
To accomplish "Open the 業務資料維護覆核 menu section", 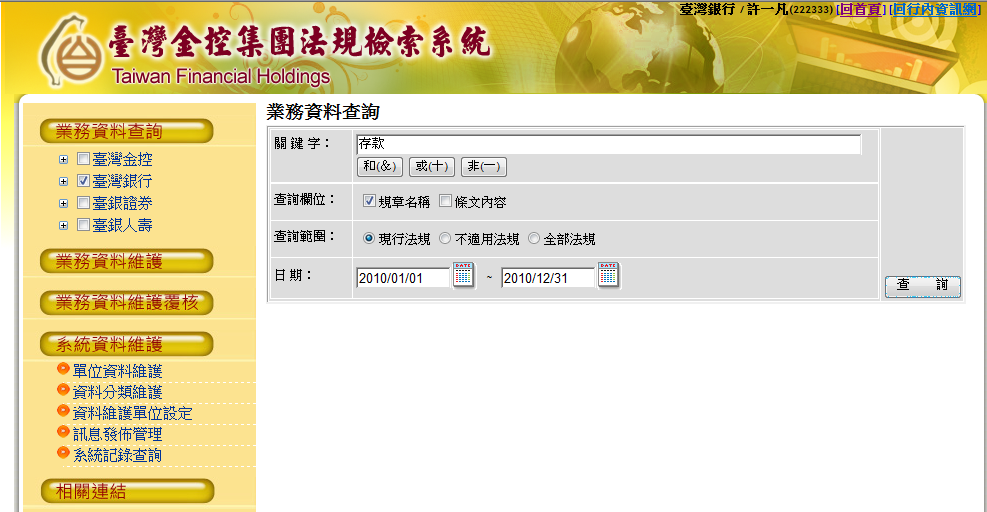I will [127, 303].
